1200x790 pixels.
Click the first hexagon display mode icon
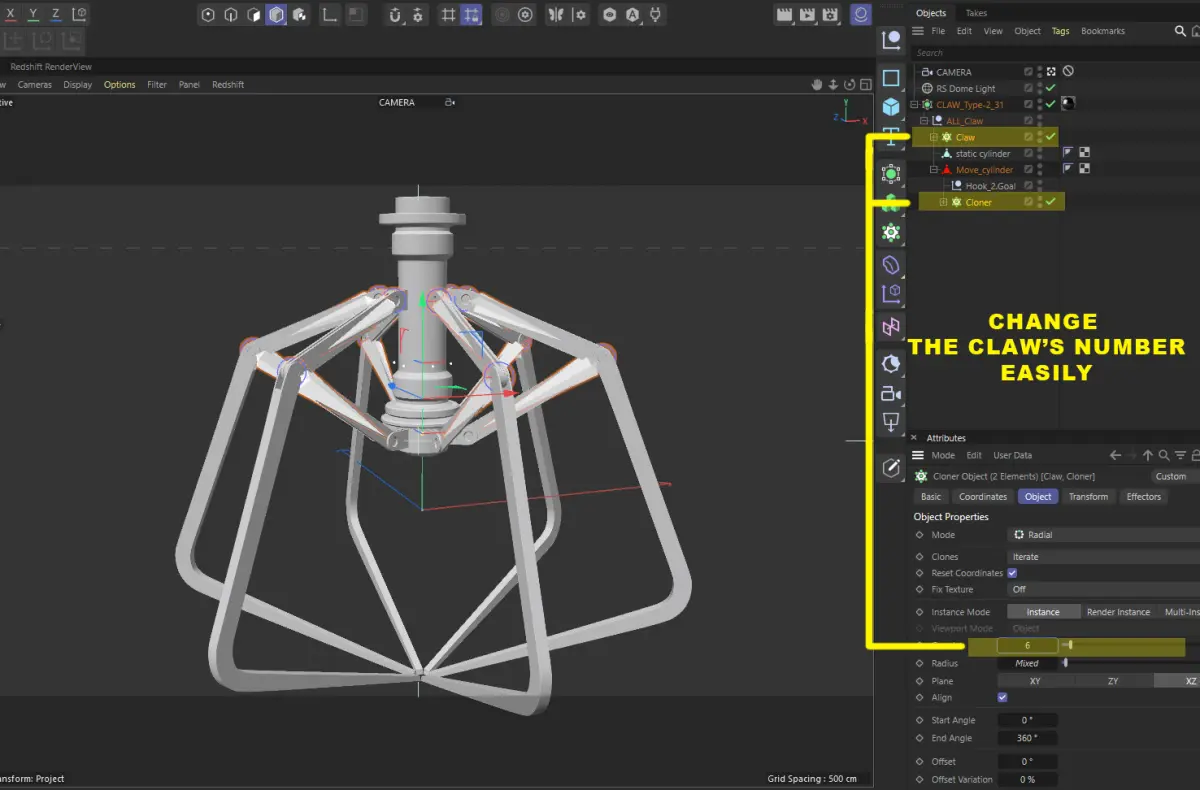point(208,15)
